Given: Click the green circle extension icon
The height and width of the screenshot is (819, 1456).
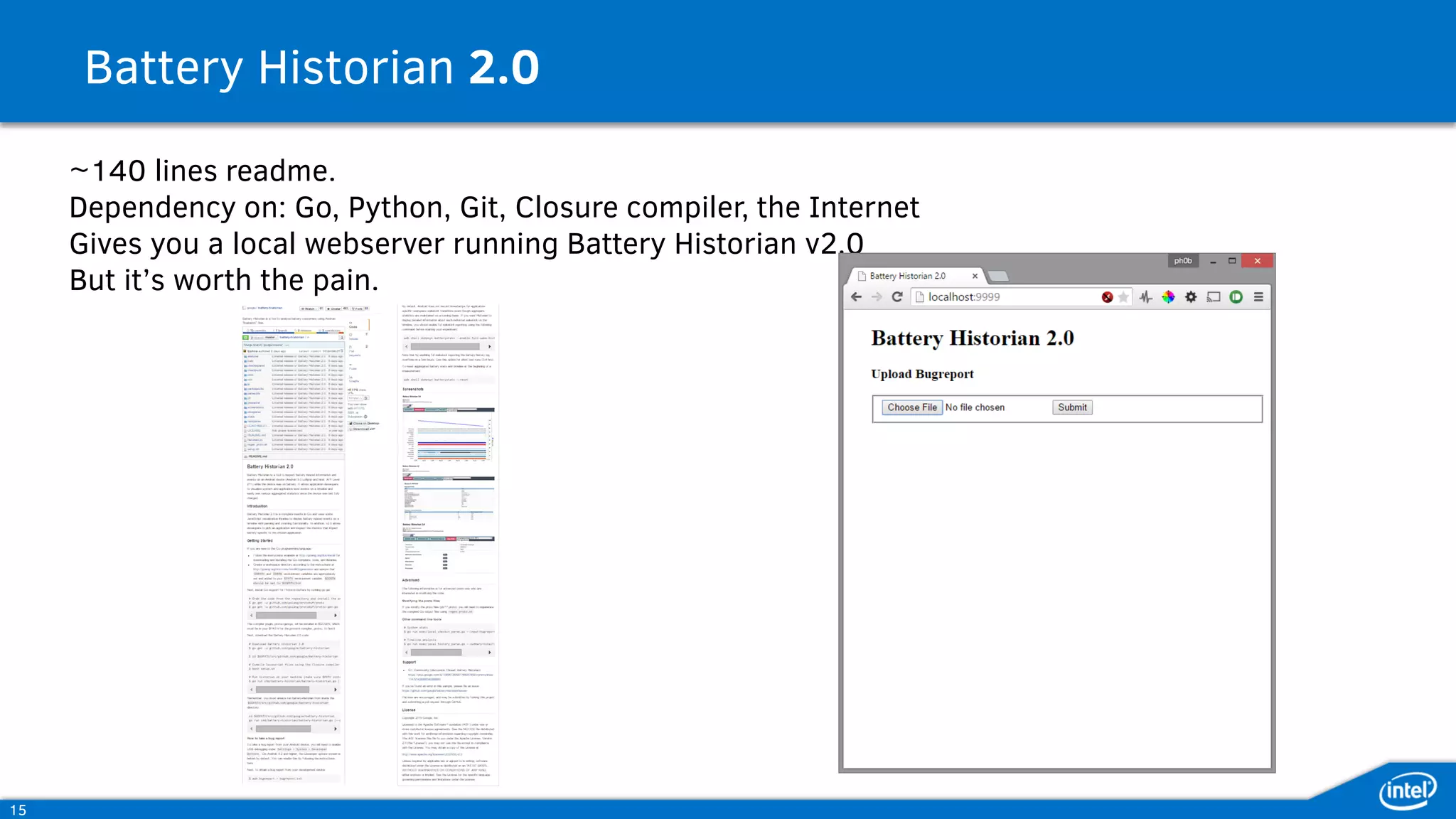Looking at the screenshot, I should tap(1236, 297).
